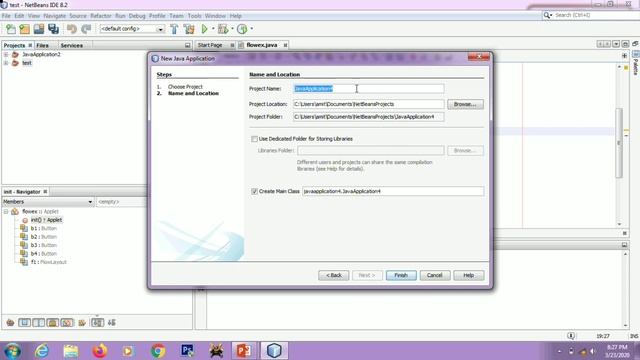640x360 pixels.
Task: Close the init - Navigator tab
Action: tap(45, 191)
